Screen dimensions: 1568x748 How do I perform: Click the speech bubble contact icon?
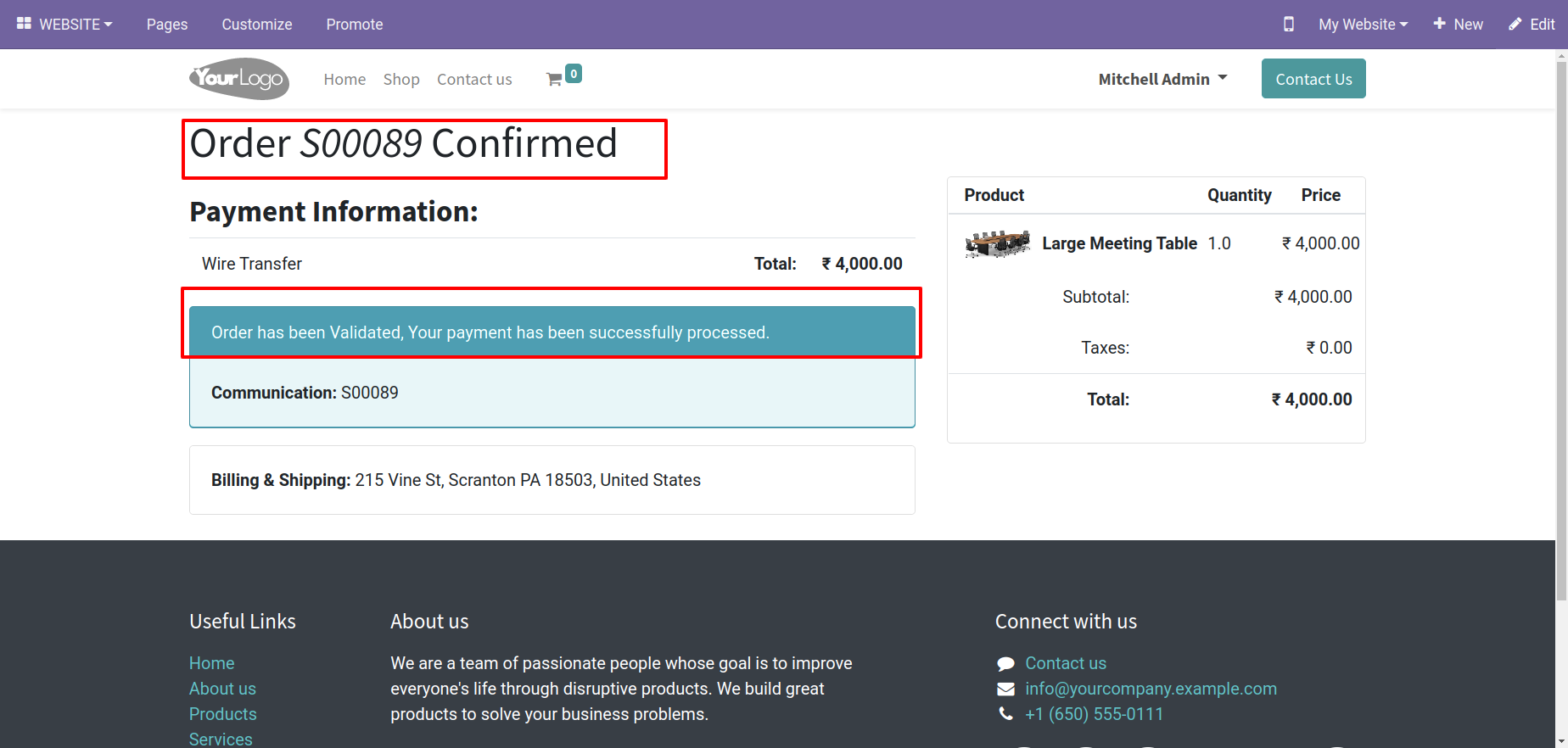click(1005, 664)
